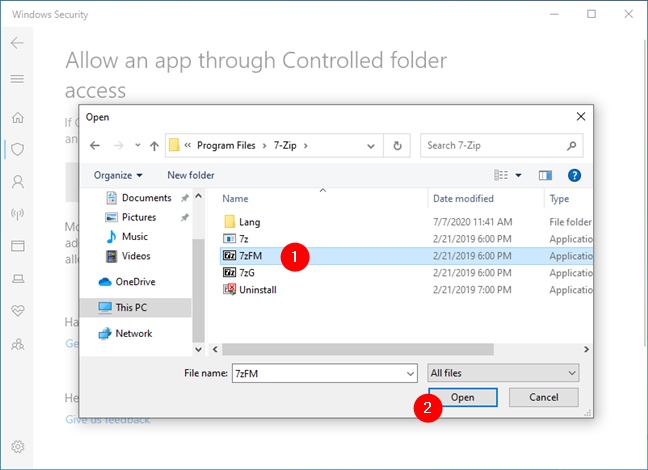The width and height of the screenshot is (648, 470).
Task: Close the Open dialog
Action: pyautogui.click(x=581, y=117)
